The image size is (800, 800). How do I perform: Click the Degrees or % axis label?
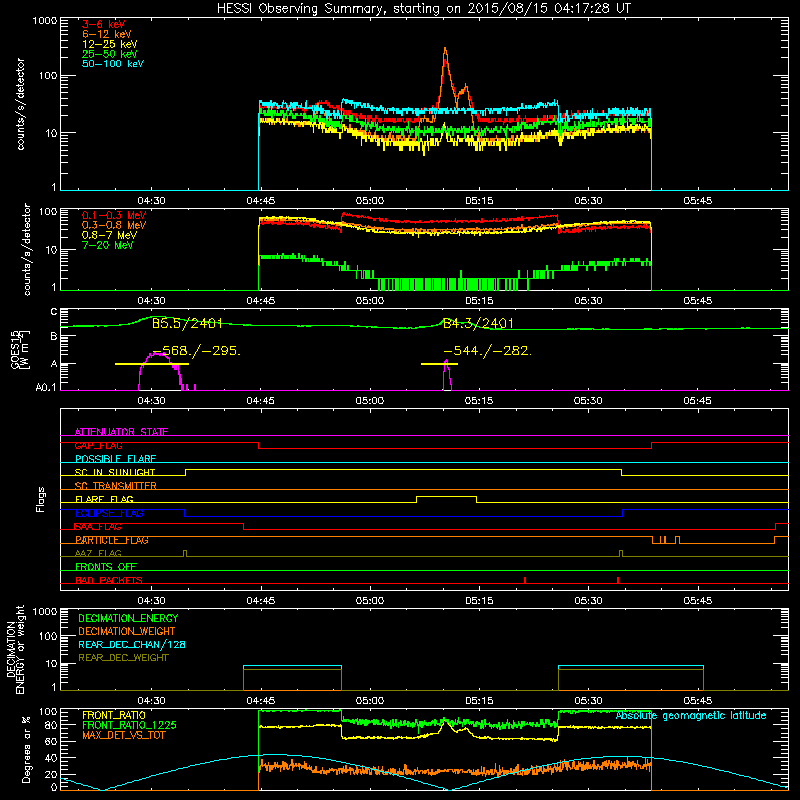26,749
